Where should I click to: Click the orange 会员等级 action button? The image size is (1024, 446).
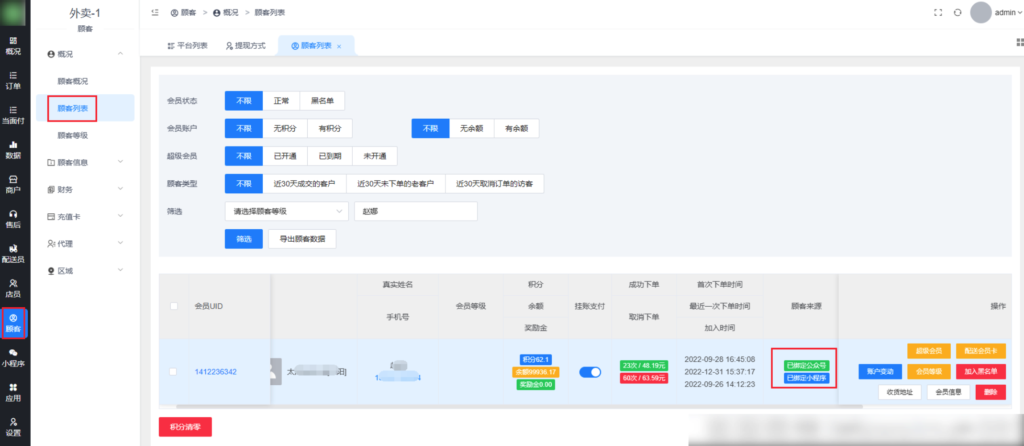pyautogui.click(x=929, y=372)
